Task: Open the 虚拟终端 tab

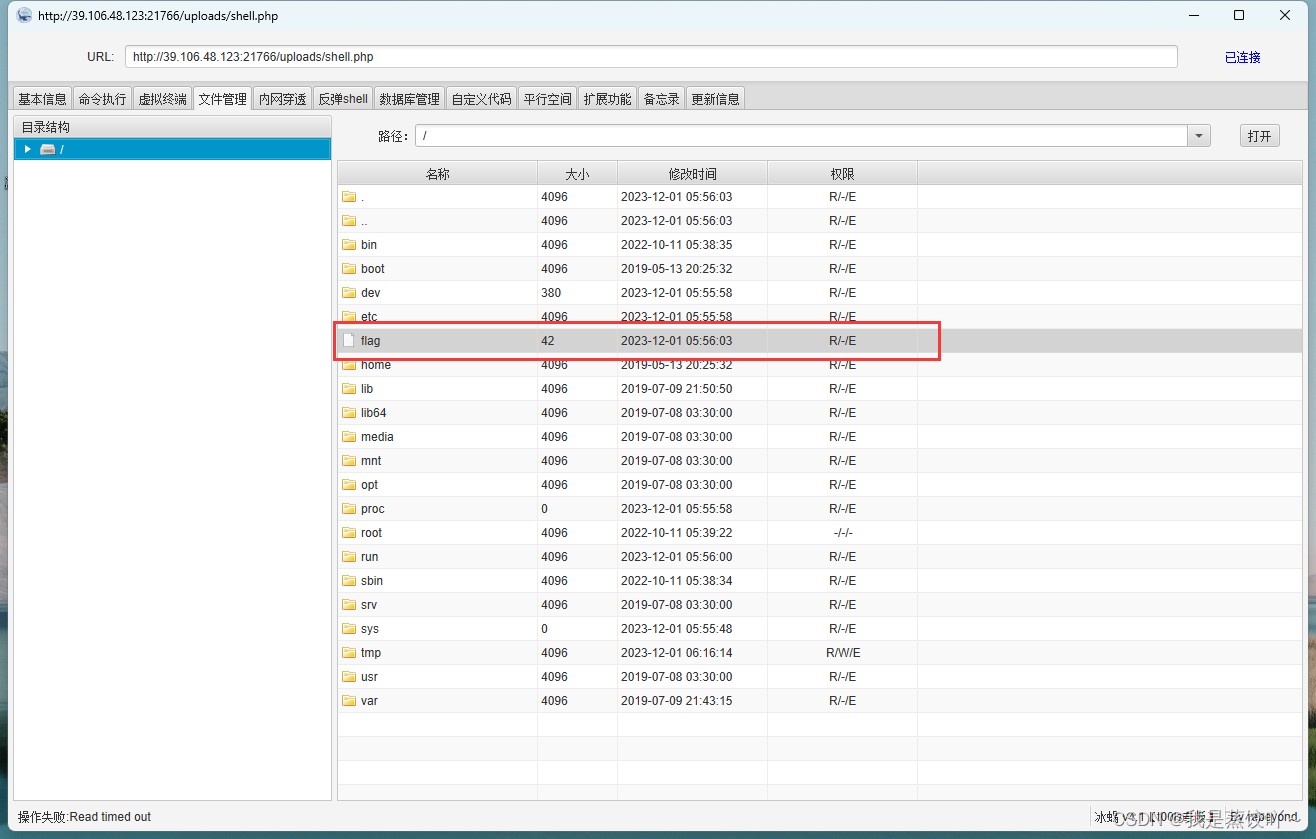Action: (162, 99)
